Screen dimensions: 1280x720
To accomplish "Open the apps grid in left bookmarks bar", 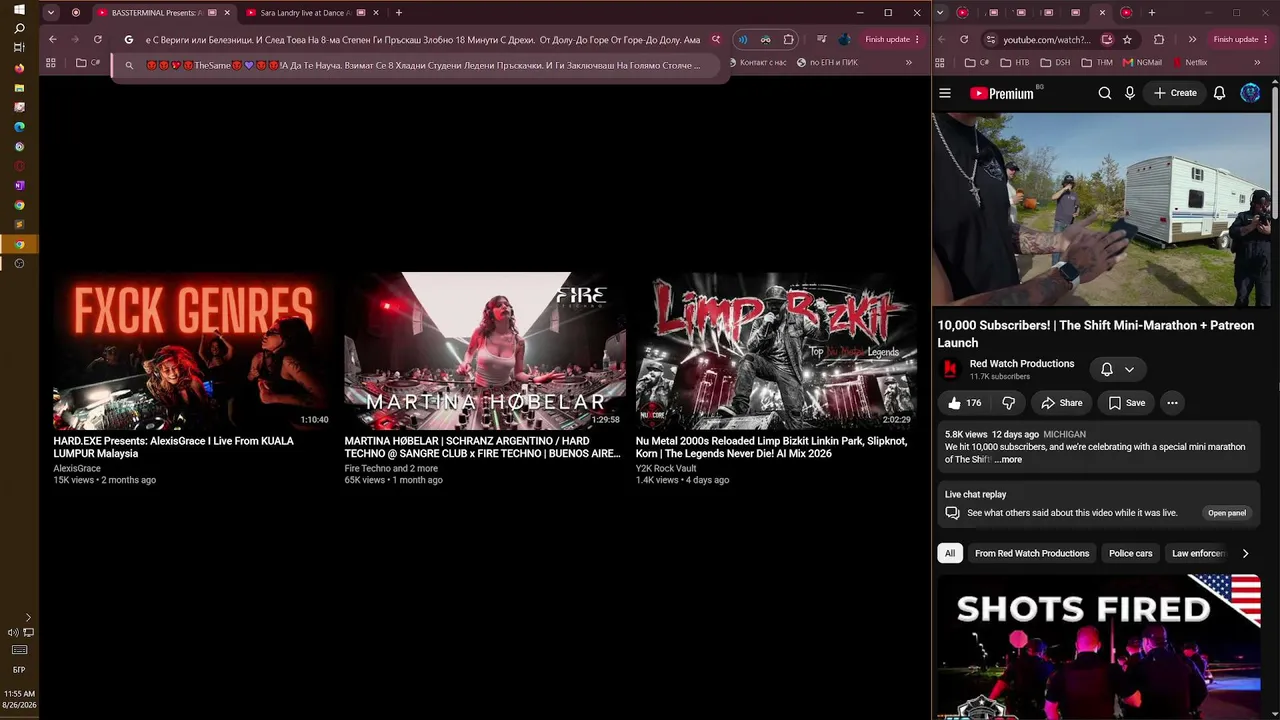I will pos(51,63).
